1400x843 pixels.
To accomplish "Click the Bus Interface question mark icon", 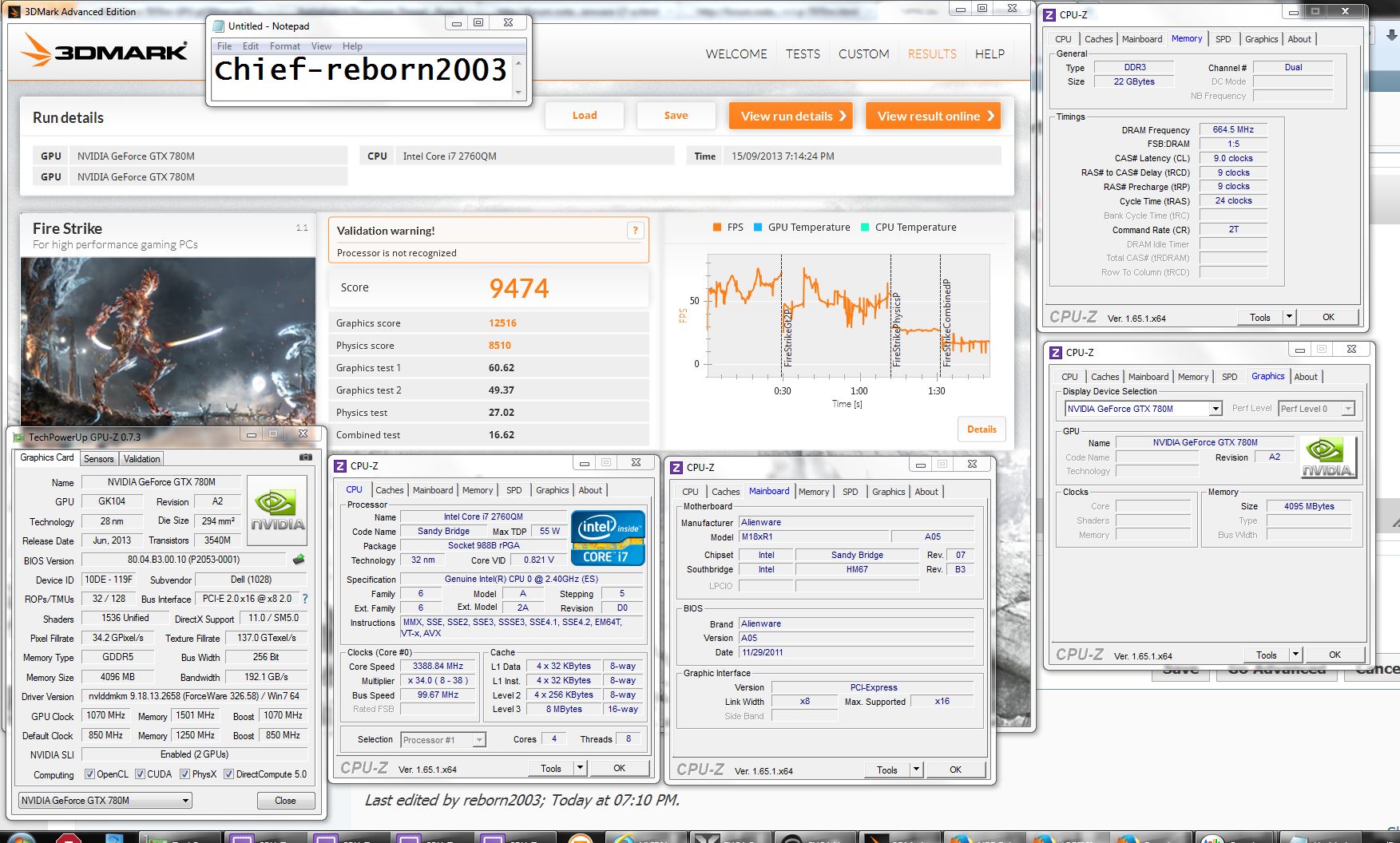I will pyautogui.click(x=304, y=599).
